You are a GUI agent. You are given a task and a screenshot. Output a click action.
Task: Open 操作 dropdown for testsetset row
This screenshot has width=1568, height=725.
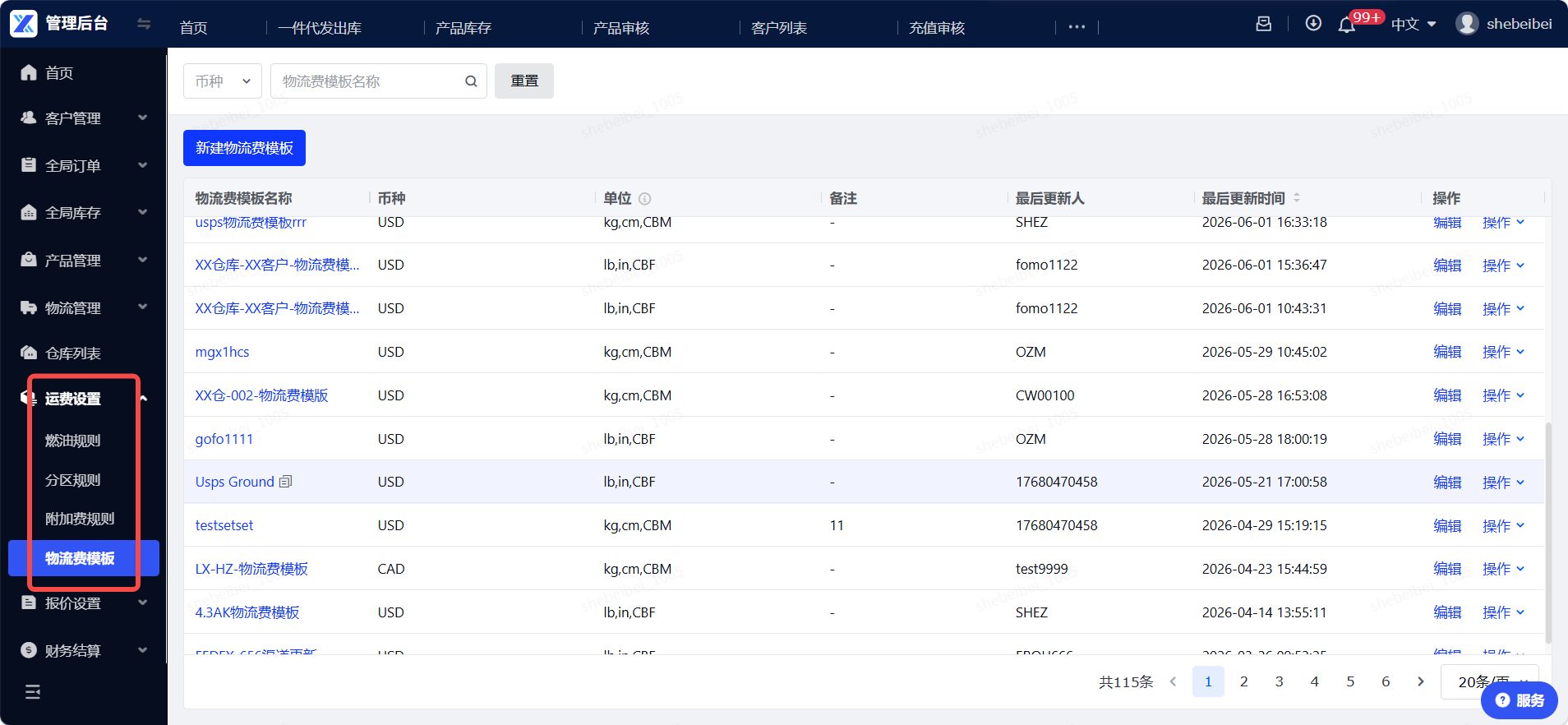coord(1504,526)
